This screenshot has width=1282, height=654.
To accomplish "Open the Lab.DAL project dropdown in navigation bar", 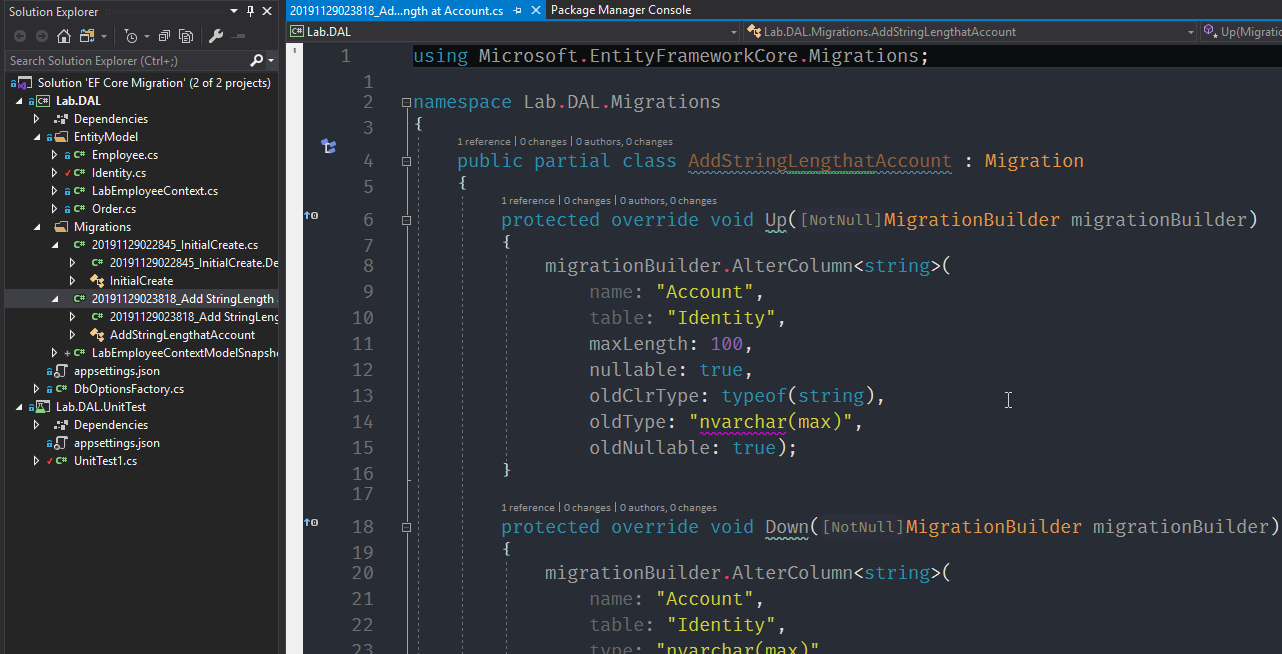I will tap(733, 32).
